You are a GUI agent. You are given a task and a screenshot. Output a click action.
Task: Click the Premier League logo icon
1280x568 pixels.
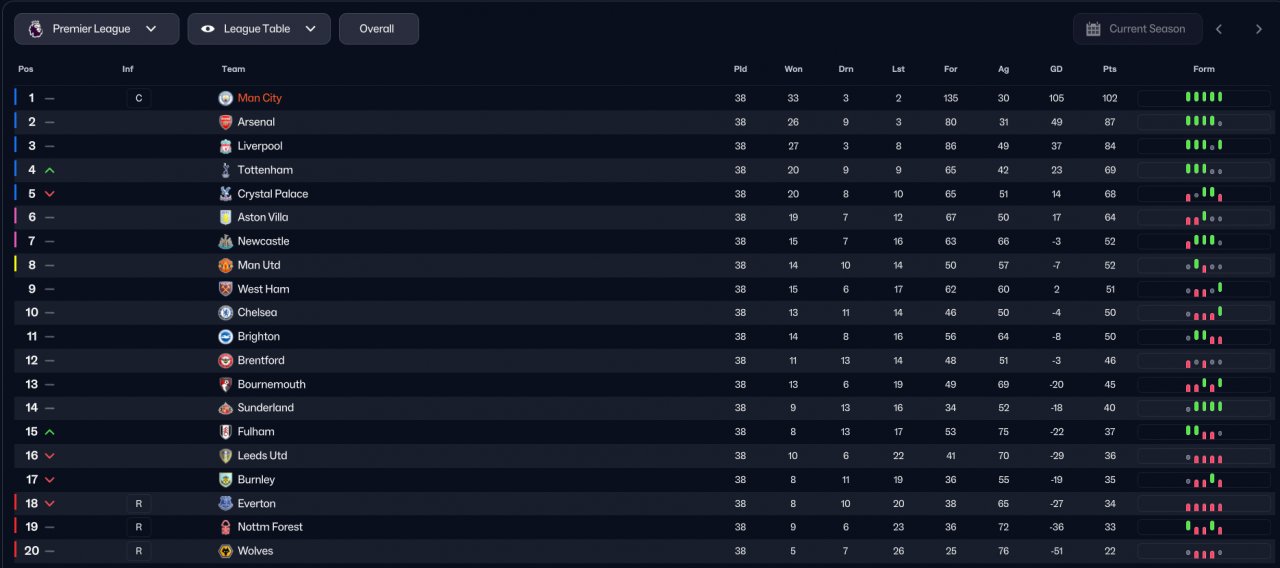pos(36,29)
